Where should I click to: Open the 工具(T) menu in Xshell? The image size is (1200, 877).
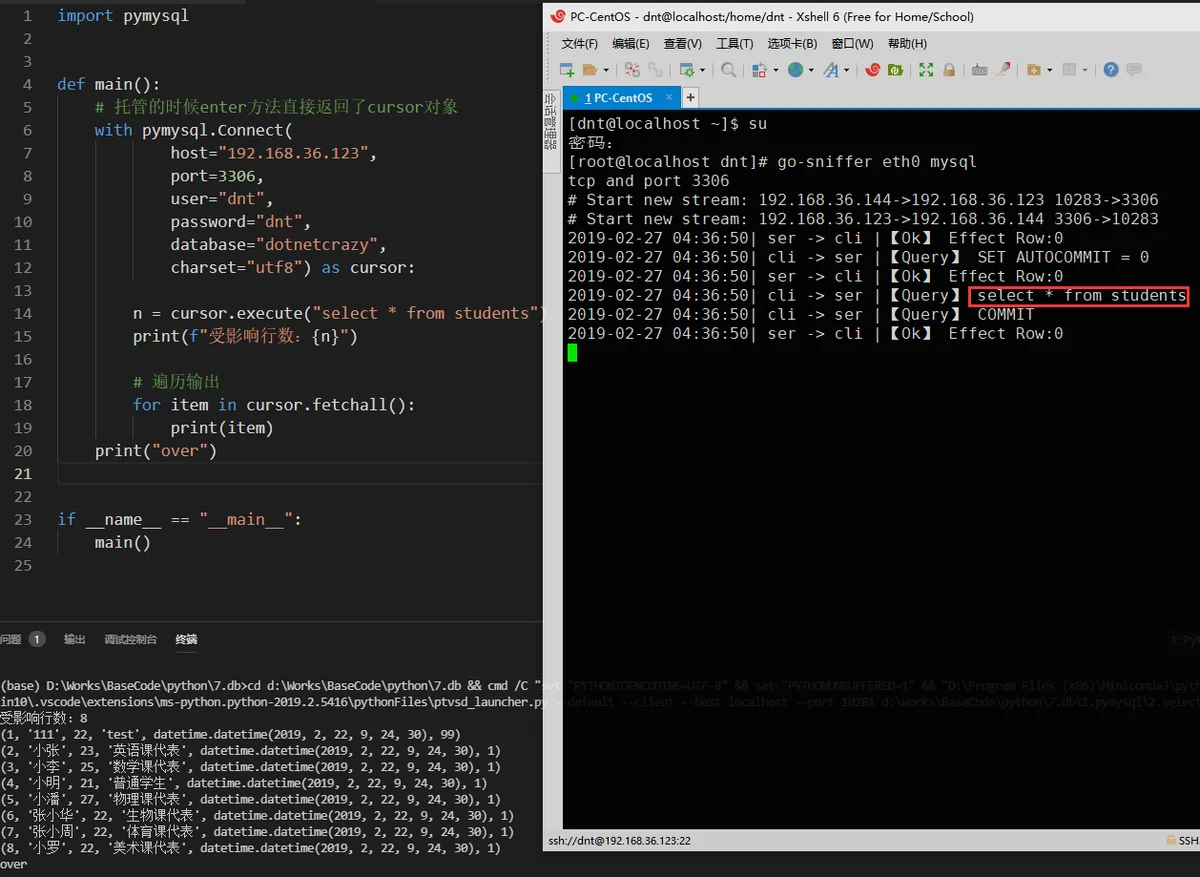pyautogui.click(x=735, y=44)
